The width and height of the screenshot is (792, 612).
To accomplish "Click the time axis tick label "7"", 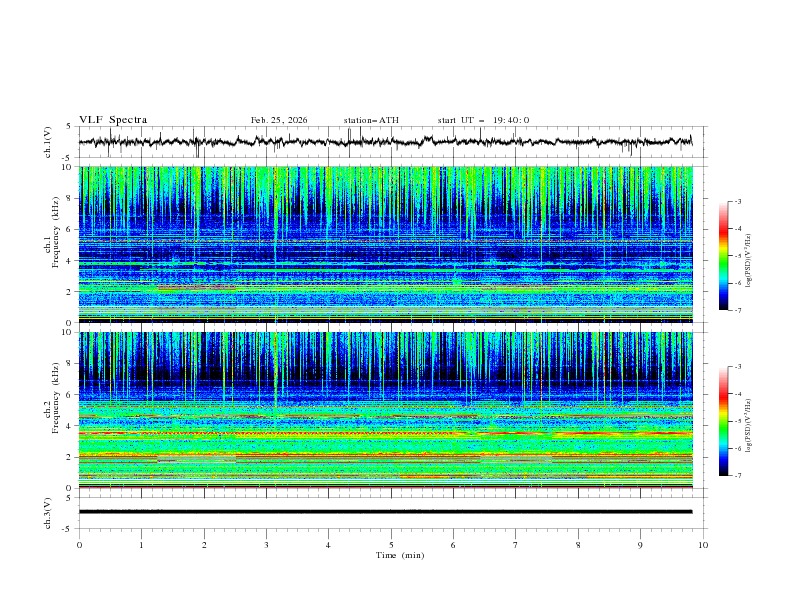I will click(x=516, y=545).
